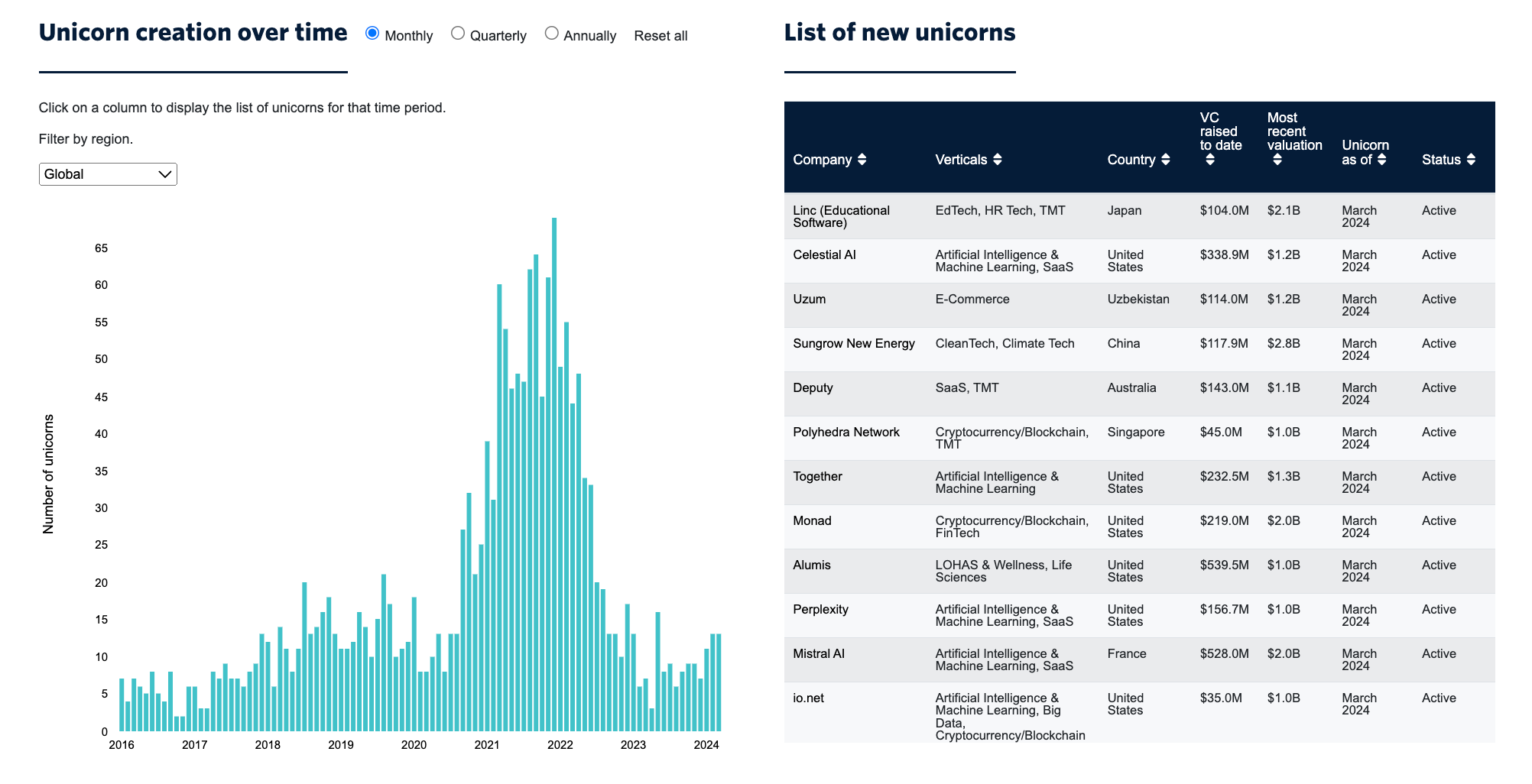Image resolution: width=1532 pixels, height=784 pixels.
Task: Click the 'France' country cell
Action: pos(1126,654)
